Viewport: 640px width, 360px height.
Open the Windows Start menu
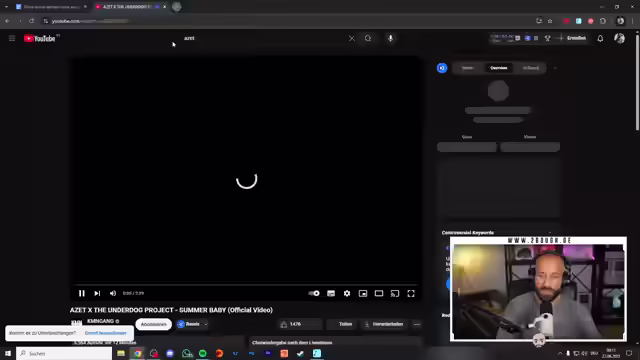pos(7,353)
